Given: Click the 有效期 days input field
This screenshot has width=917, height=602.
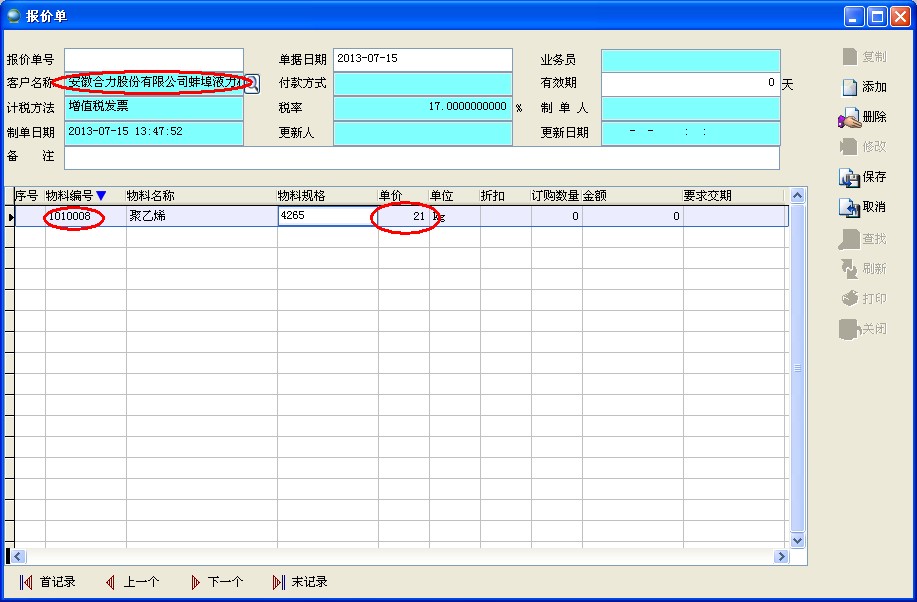Looking at the screenshot, I should 689,84.
